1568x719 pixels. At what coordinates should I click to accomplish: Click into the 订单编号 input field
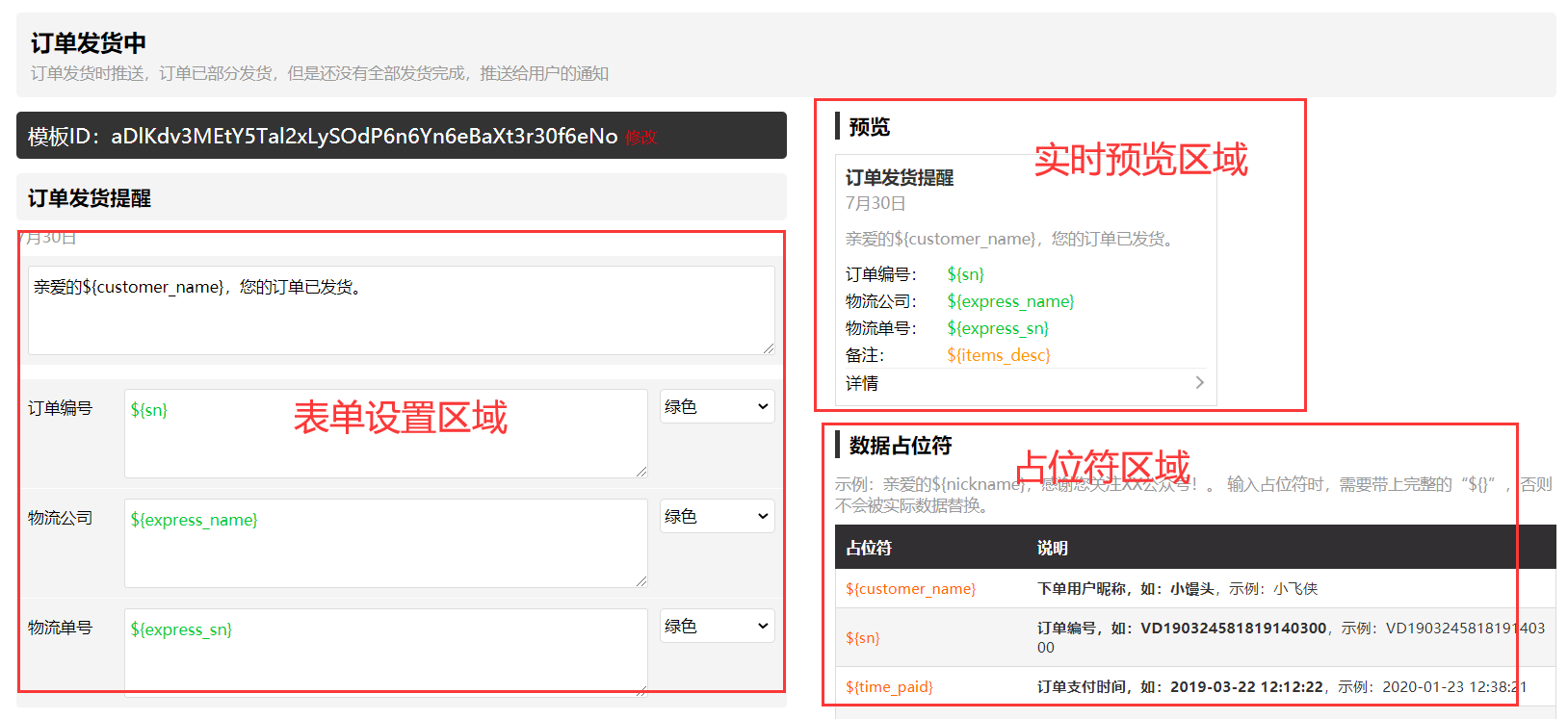385,433
